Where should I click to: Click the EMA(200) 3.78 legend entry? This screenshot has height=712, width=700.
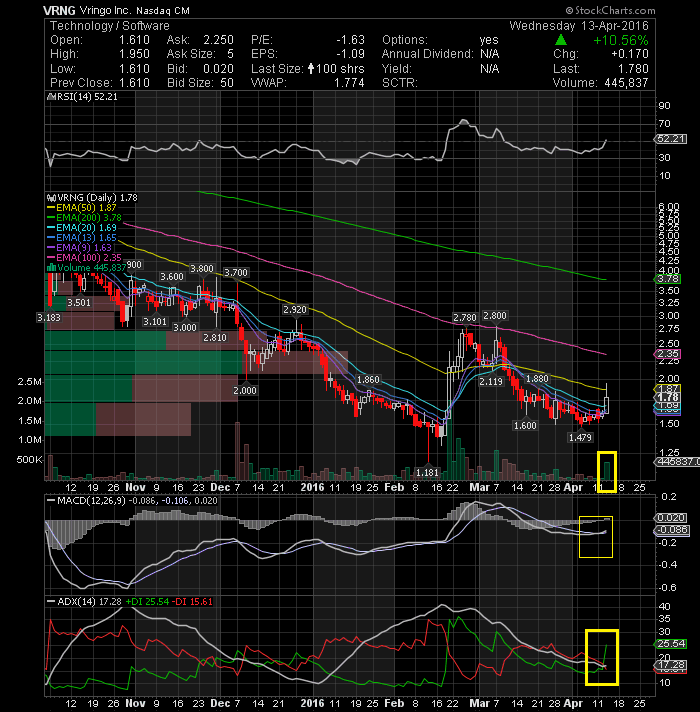[89, 218]
